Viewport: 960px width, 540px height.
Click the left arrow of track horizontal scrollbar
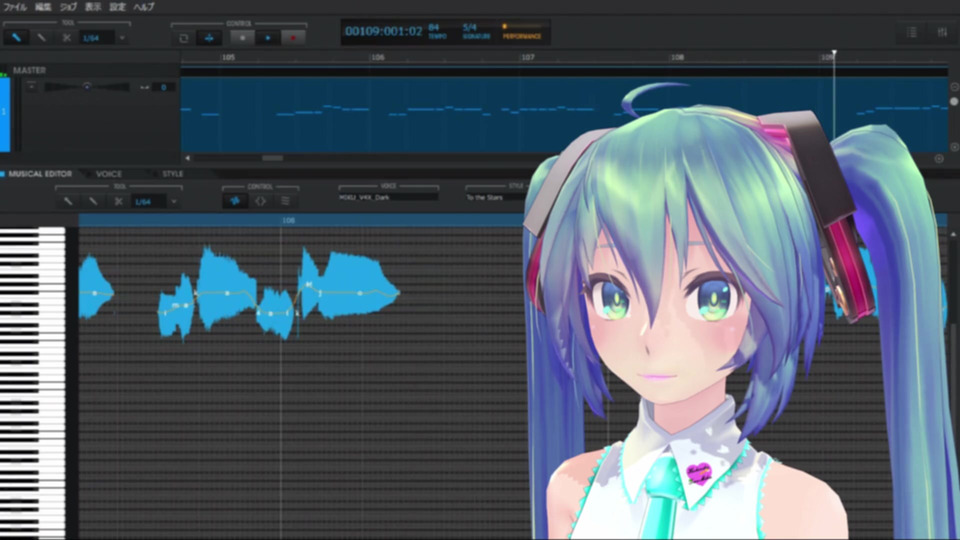(x=188, y=158)
